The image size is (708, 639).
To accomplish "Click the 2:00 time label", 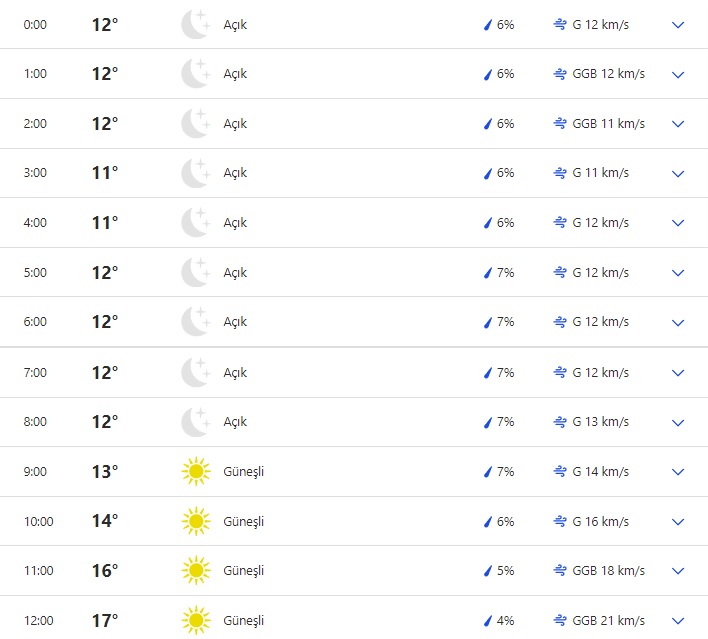I will 35,124.
